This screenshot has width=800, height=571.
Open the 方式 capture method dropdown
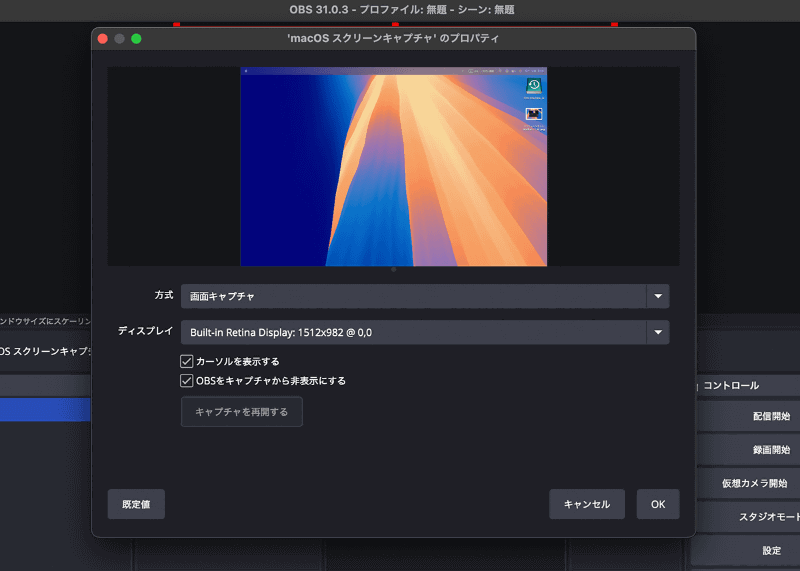tap(425, 296)
